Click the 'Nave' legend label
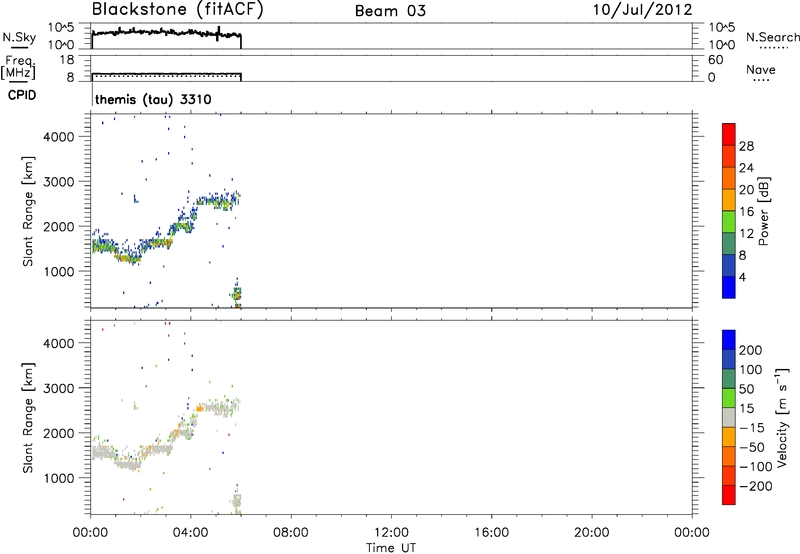This screenshot has width=800, height=554. [x=760, y=69]
